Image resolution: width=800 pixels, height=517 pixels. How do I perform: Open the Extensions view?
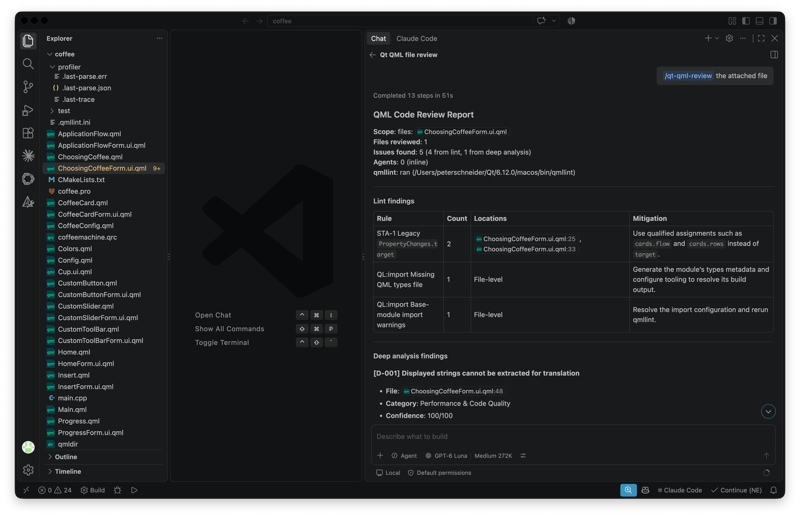[28, 133]
